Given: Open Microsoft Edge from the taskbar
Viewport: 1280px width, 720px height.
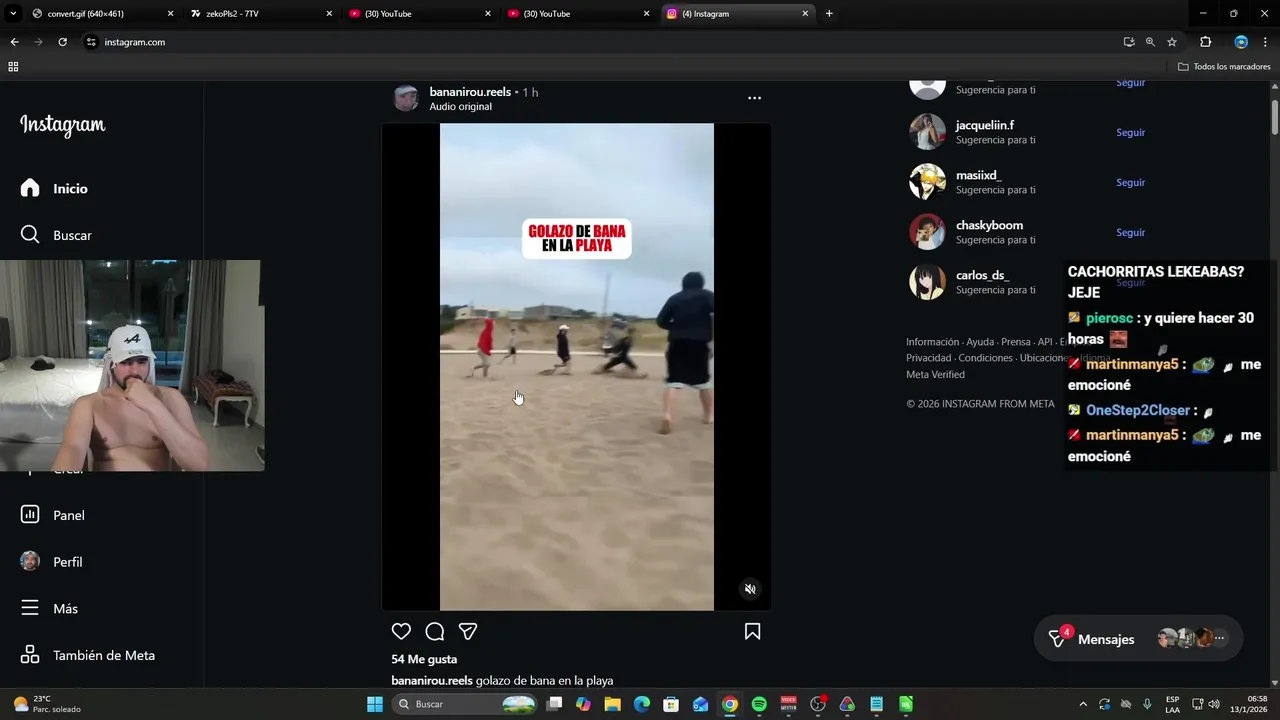Looking at the screenshot, I should pyautogui.click(x=642, y=704).
